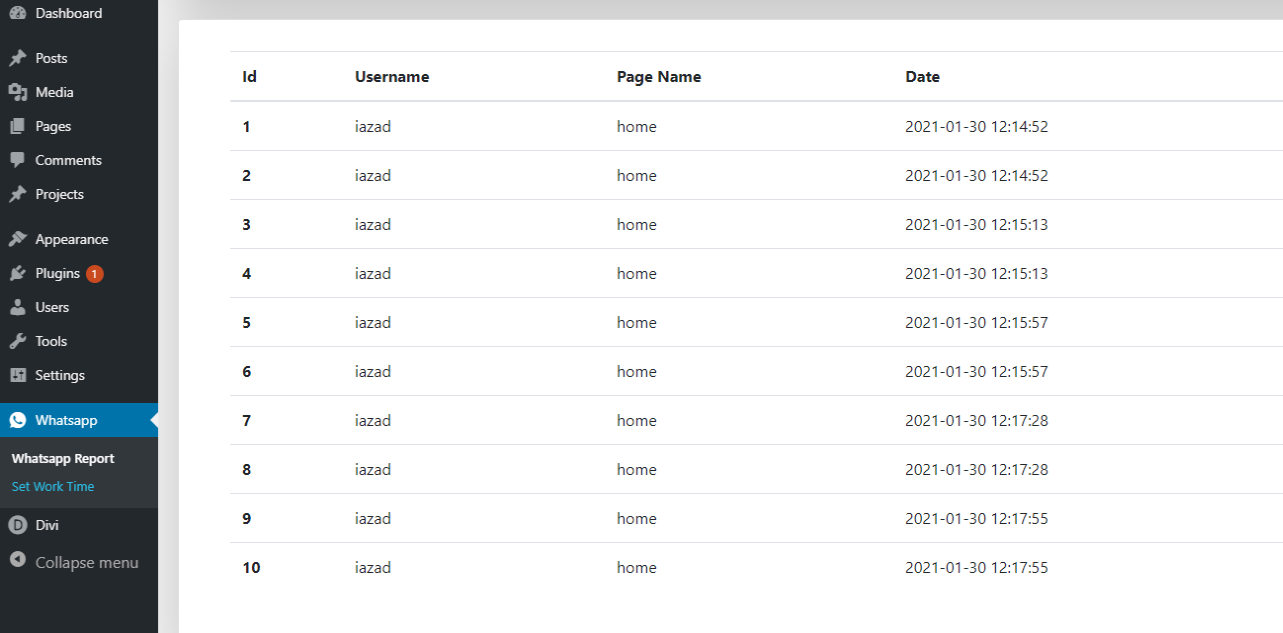Click the Divi circle icon
This screenshot has width=1283, height=633.
point(17,525)
